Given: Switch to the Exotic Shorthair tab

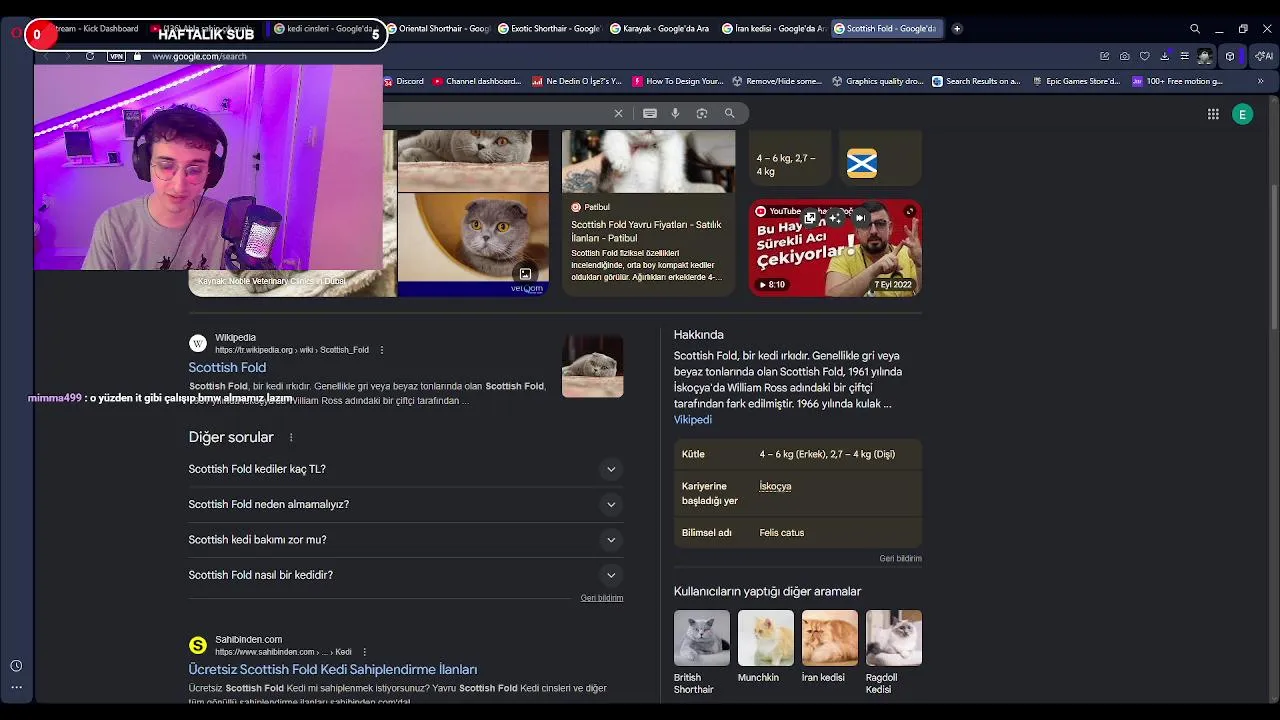Looking at the screenshot, I should tap(548, 29).
